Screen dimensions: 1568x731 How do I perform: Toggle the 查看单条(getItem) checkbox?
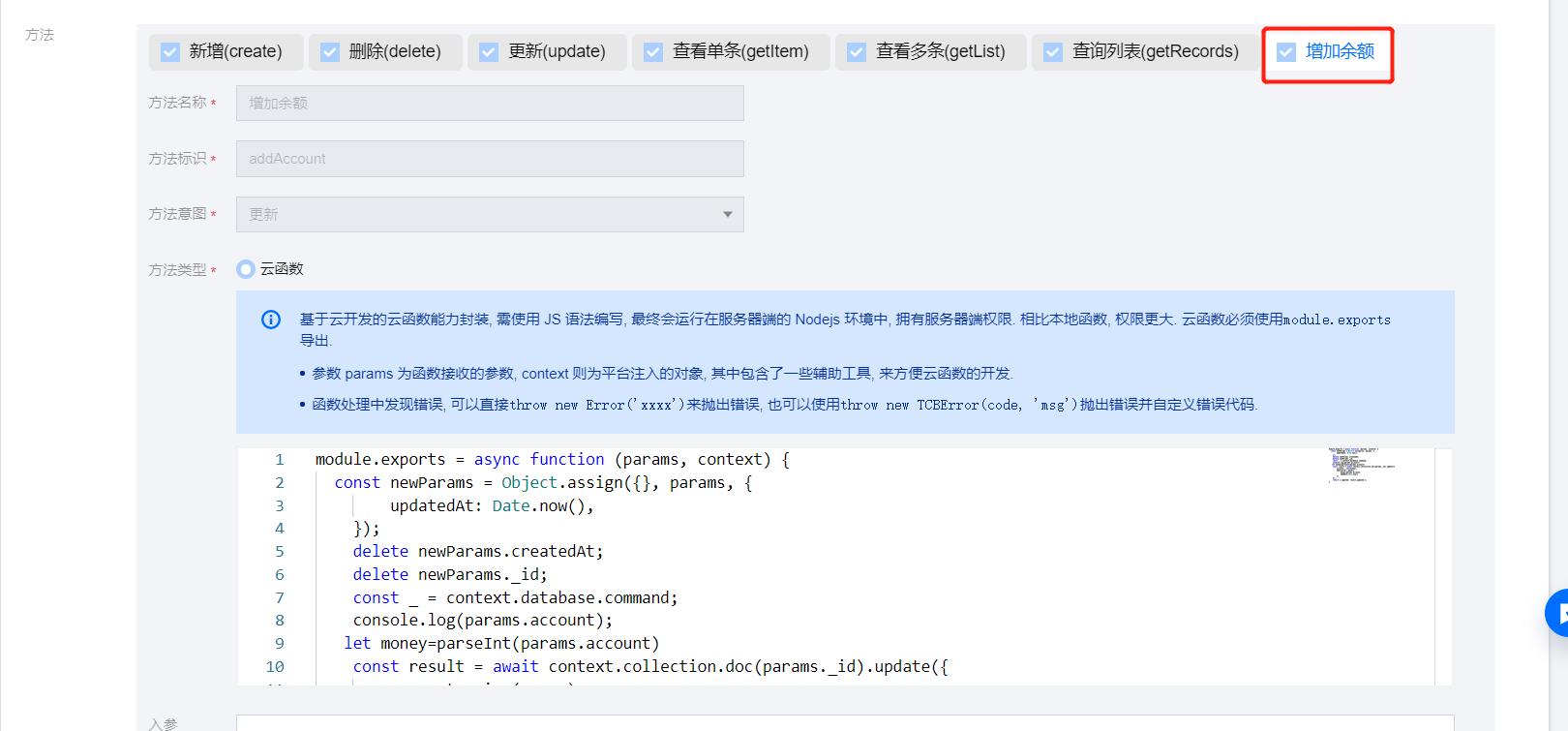click(653, 52)
